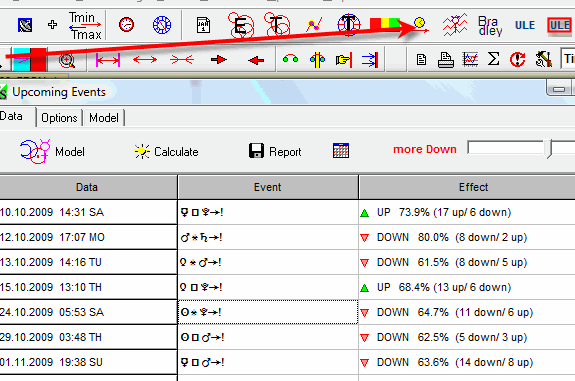Image resolution: width=575 pixels, height=381 pixels.
Task: Click the pointing hand marker icon
Action: coord(344,60)
